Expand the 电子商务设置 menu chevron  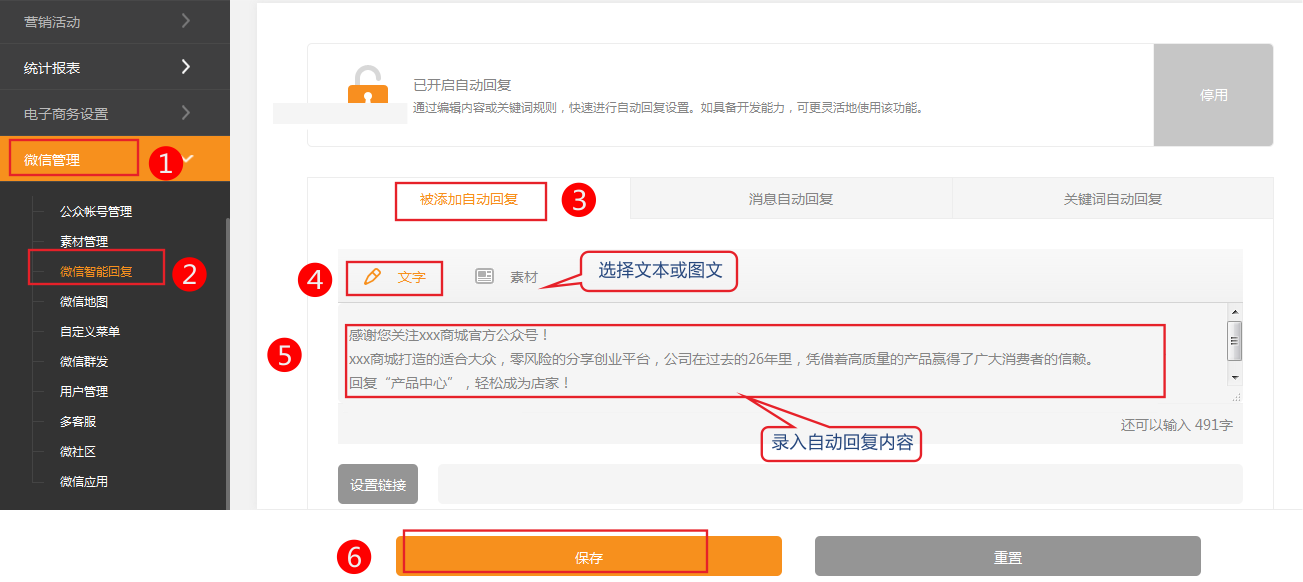point(186,113)
